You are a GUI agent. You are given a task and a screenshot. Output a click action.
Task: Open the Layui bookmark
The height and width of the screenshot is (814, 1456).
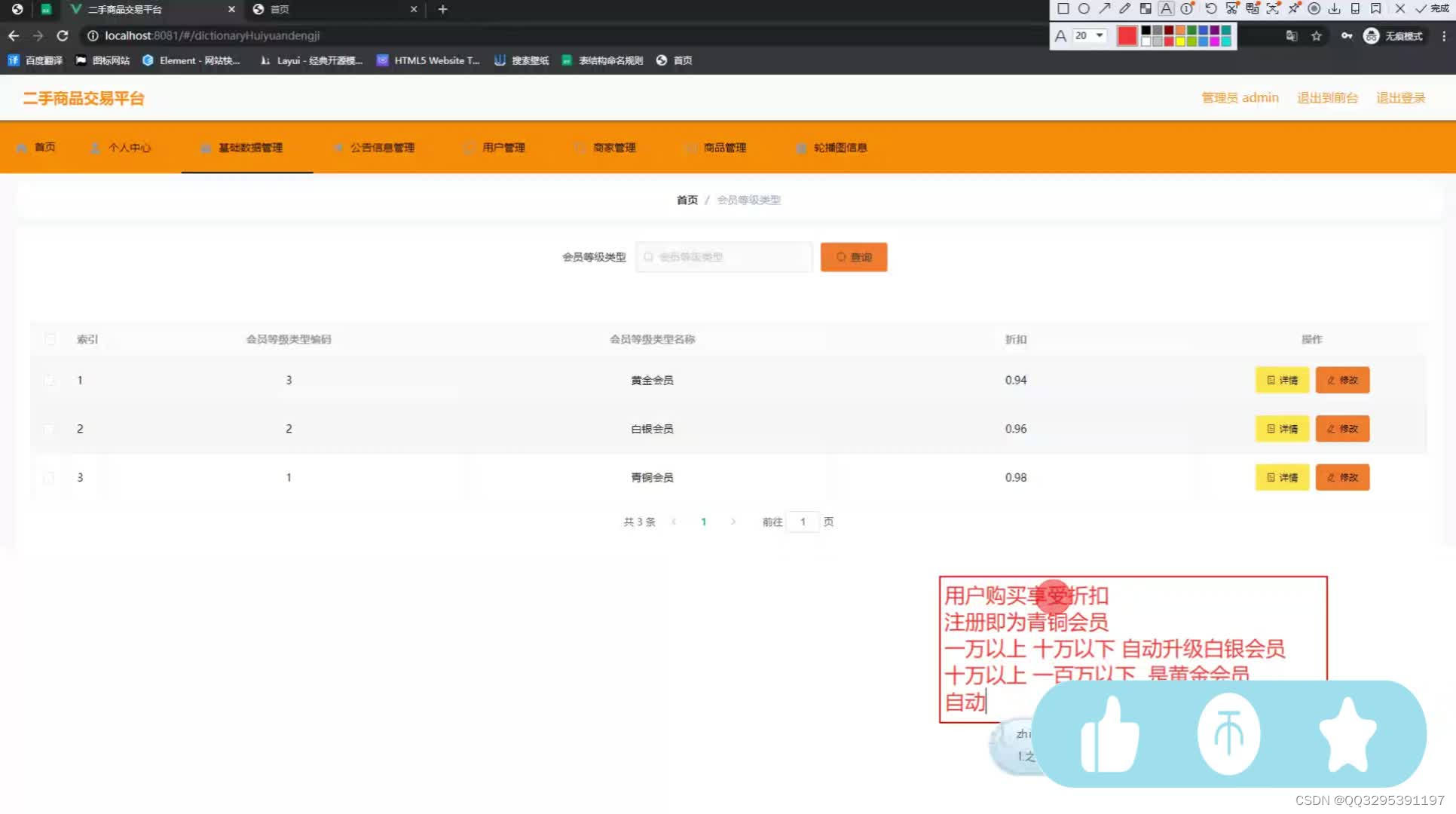coord(310,60)
